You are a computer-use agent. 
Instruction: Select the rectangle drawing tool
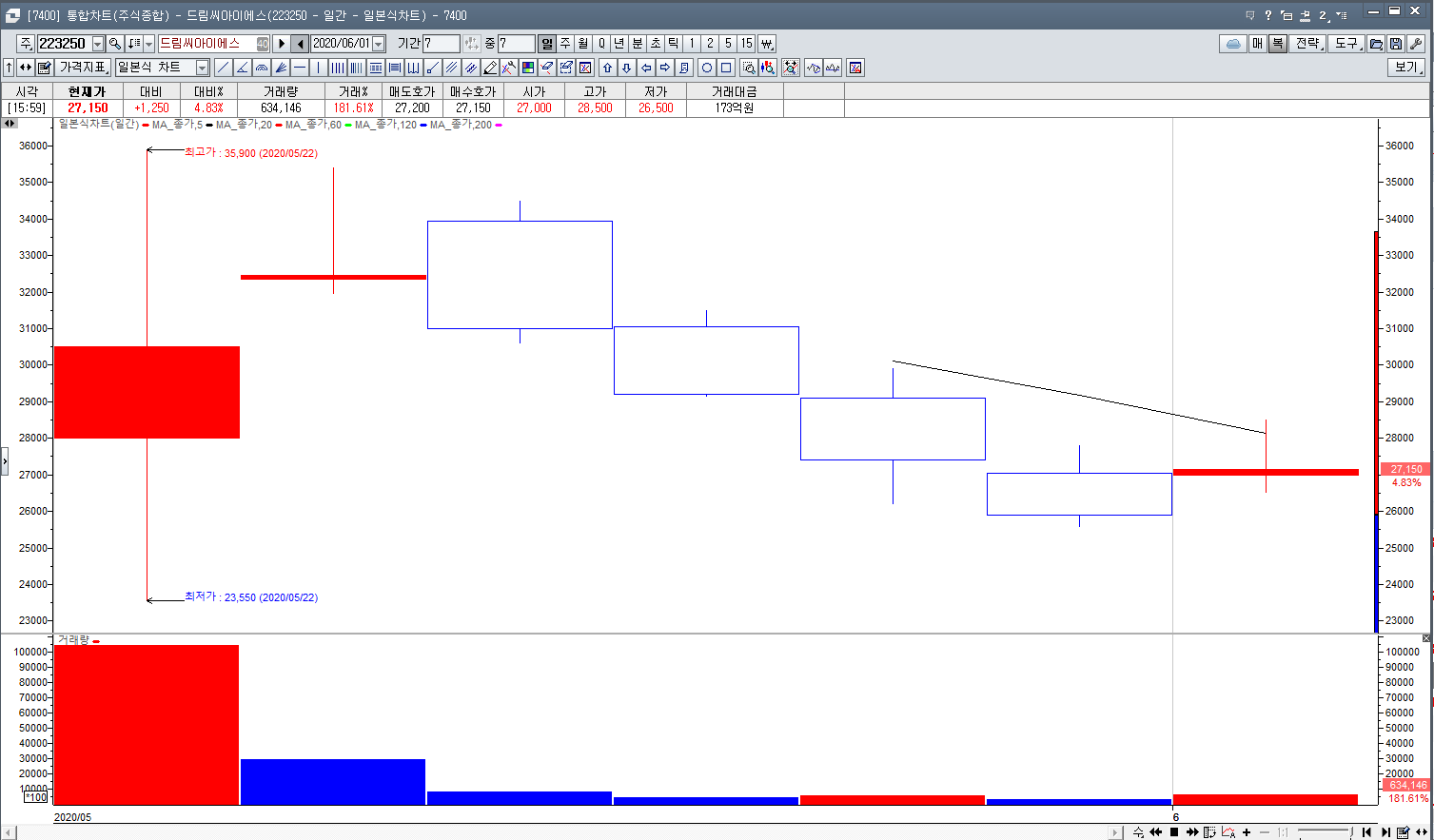(x=725, y=68)
